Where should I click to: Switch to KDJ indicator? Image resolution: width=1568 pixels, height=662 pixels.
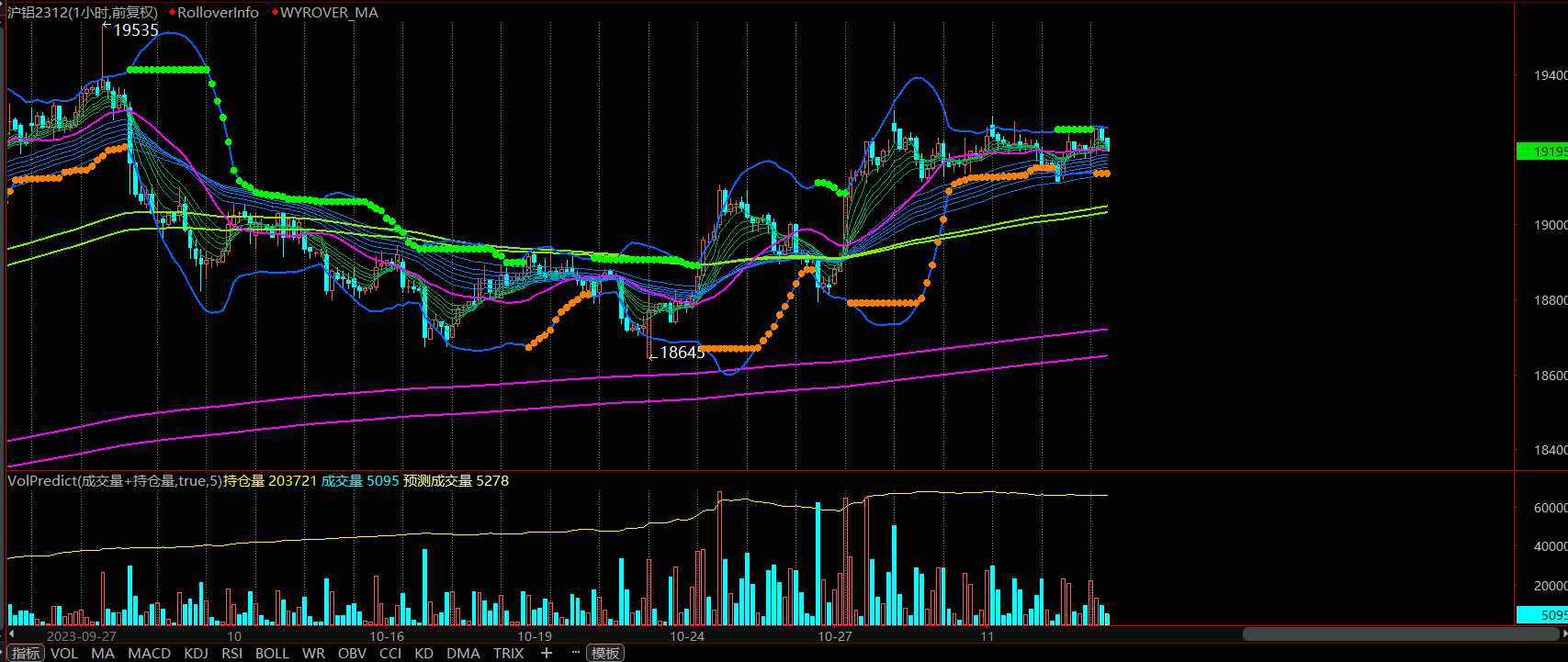[196, 653]
